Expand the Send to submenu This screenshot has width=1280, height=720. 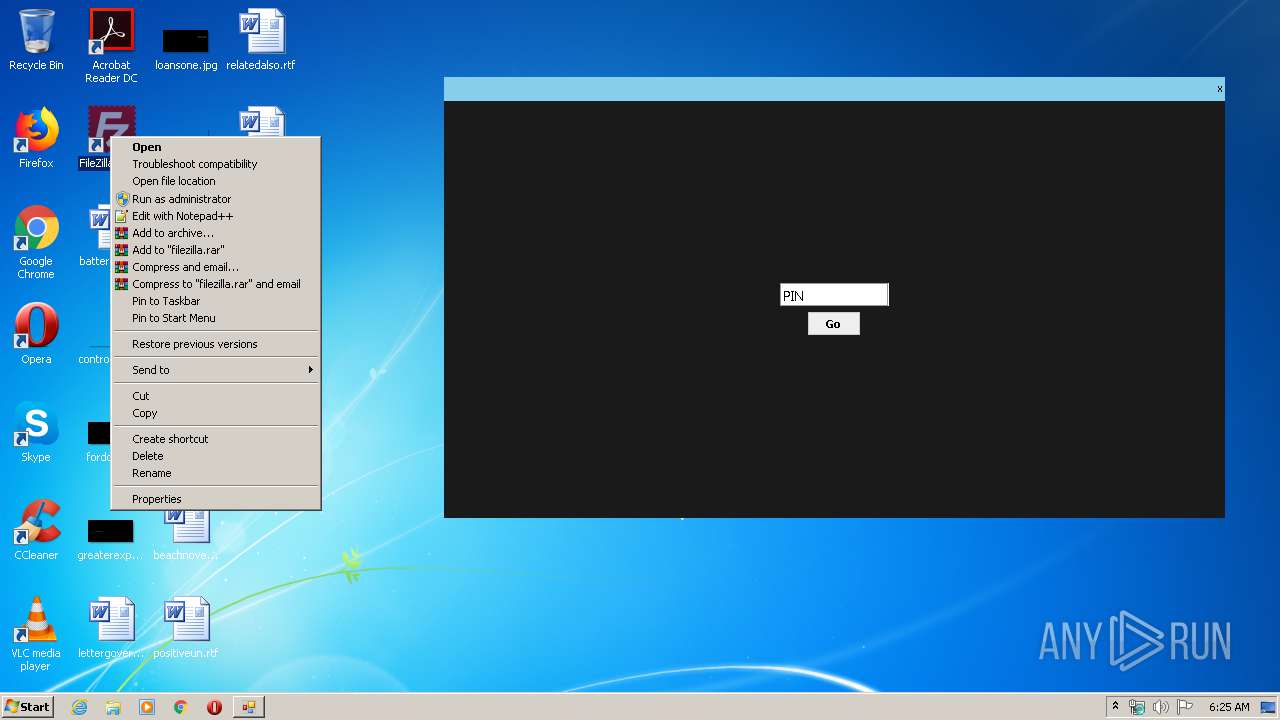(216, 370)
